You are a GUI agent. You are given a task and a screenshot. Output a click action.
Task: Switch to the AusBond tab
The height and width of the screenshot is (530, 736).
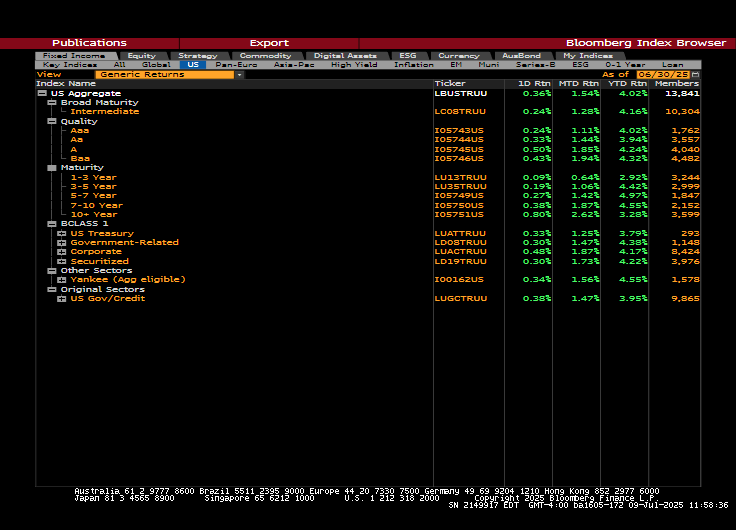pyautogui.click(x=521, y=56)
